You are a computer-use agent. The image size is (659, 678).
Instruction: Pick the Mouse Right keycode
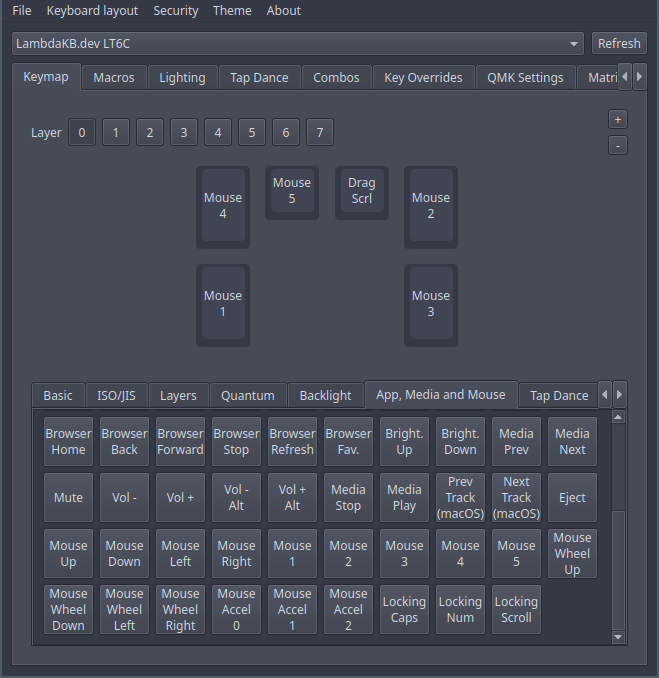[x=236, y=553]
